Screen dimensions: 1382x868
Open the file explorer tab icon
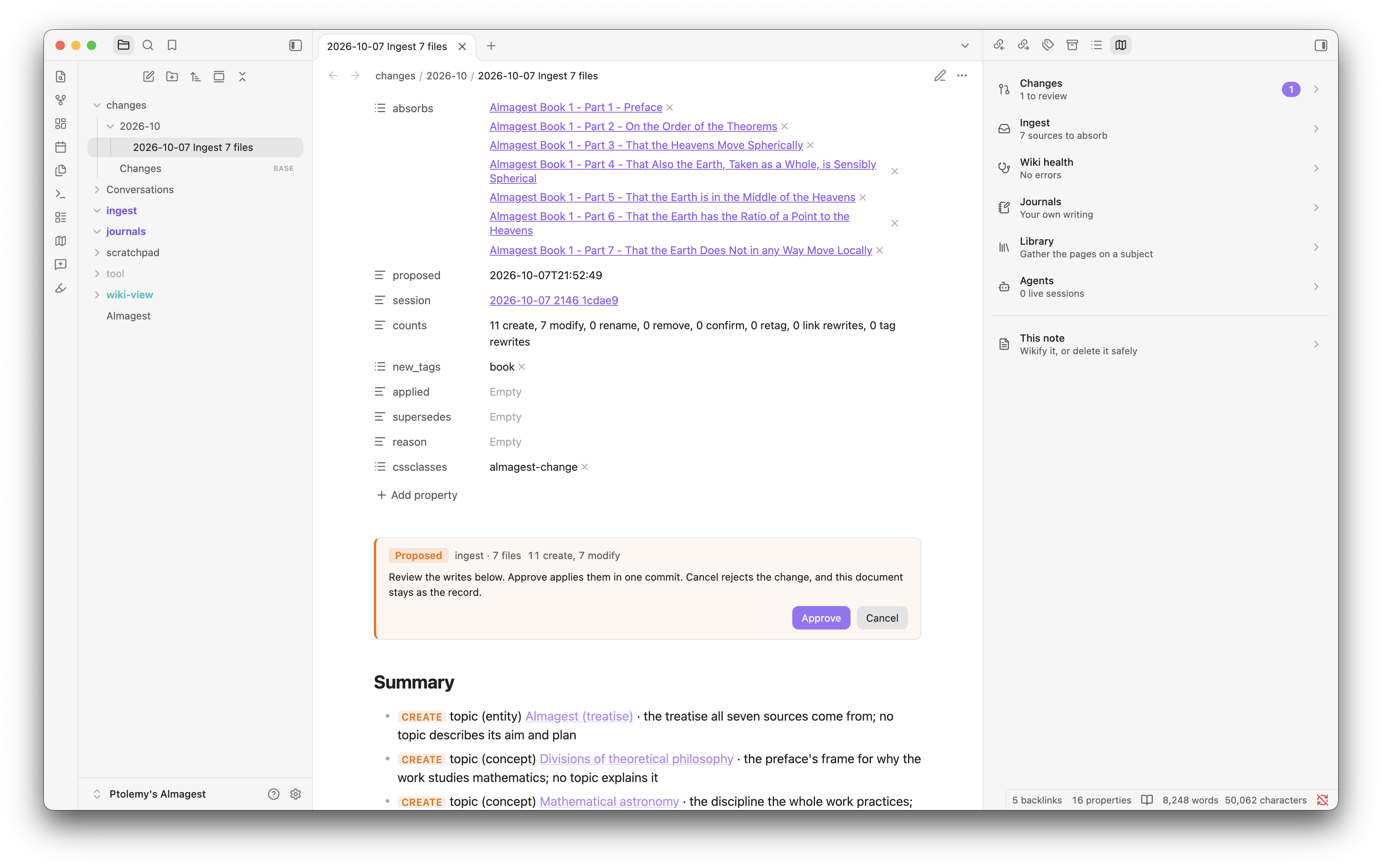click(x=124, y=45)
